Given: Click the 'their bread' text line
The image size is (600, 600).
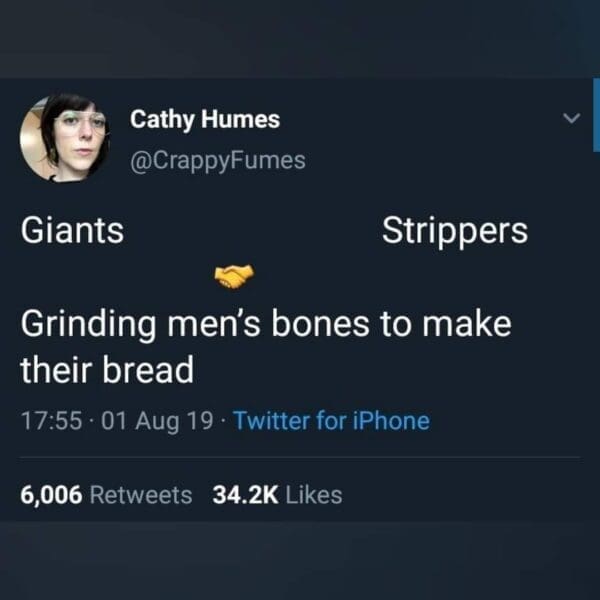Looking at the screenshot, I should tap(107, 369).
